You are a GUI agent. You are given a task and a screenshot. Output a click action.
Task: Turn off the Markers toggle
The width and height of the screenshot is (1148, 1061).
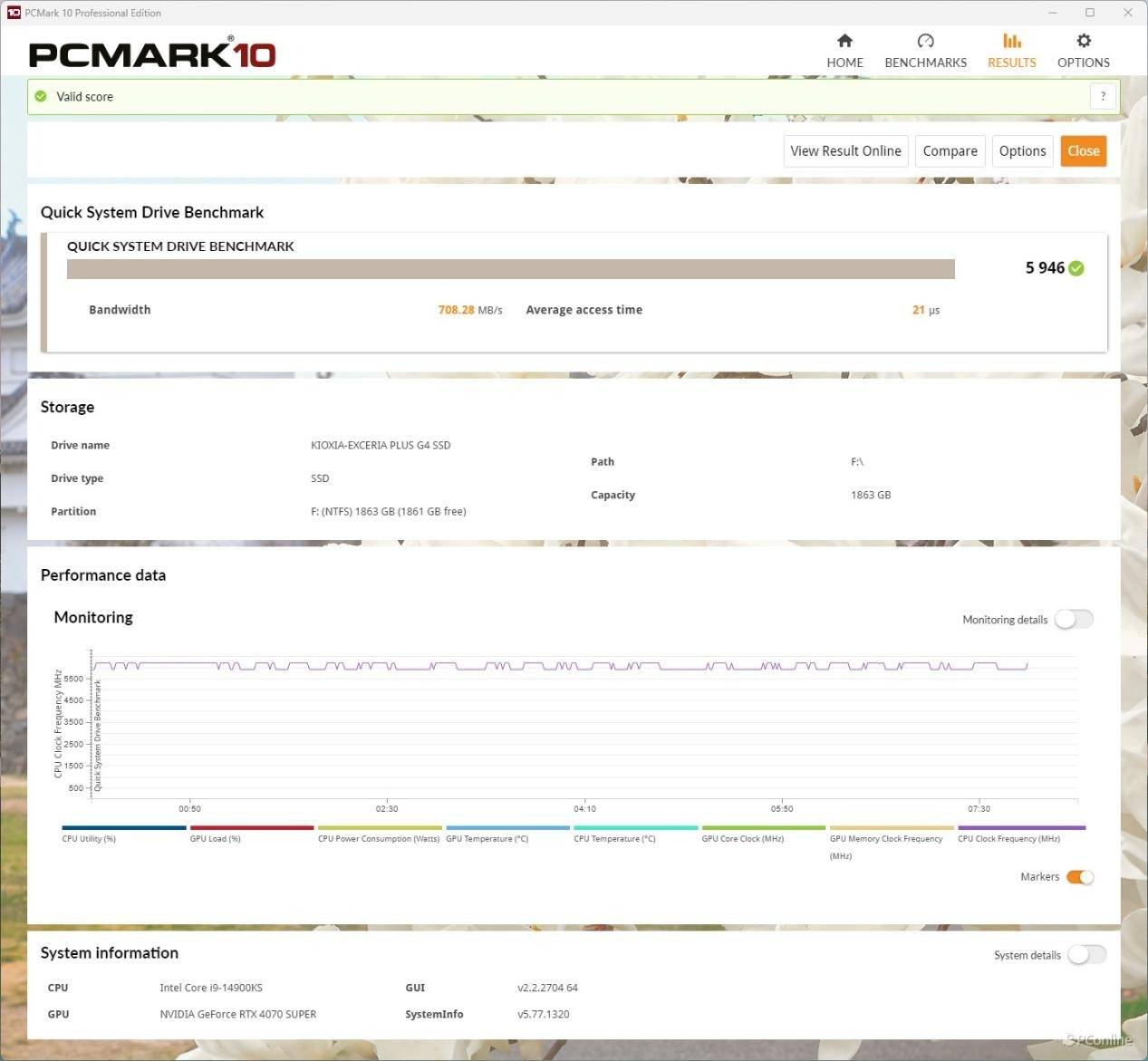(x=1080, y=877)
